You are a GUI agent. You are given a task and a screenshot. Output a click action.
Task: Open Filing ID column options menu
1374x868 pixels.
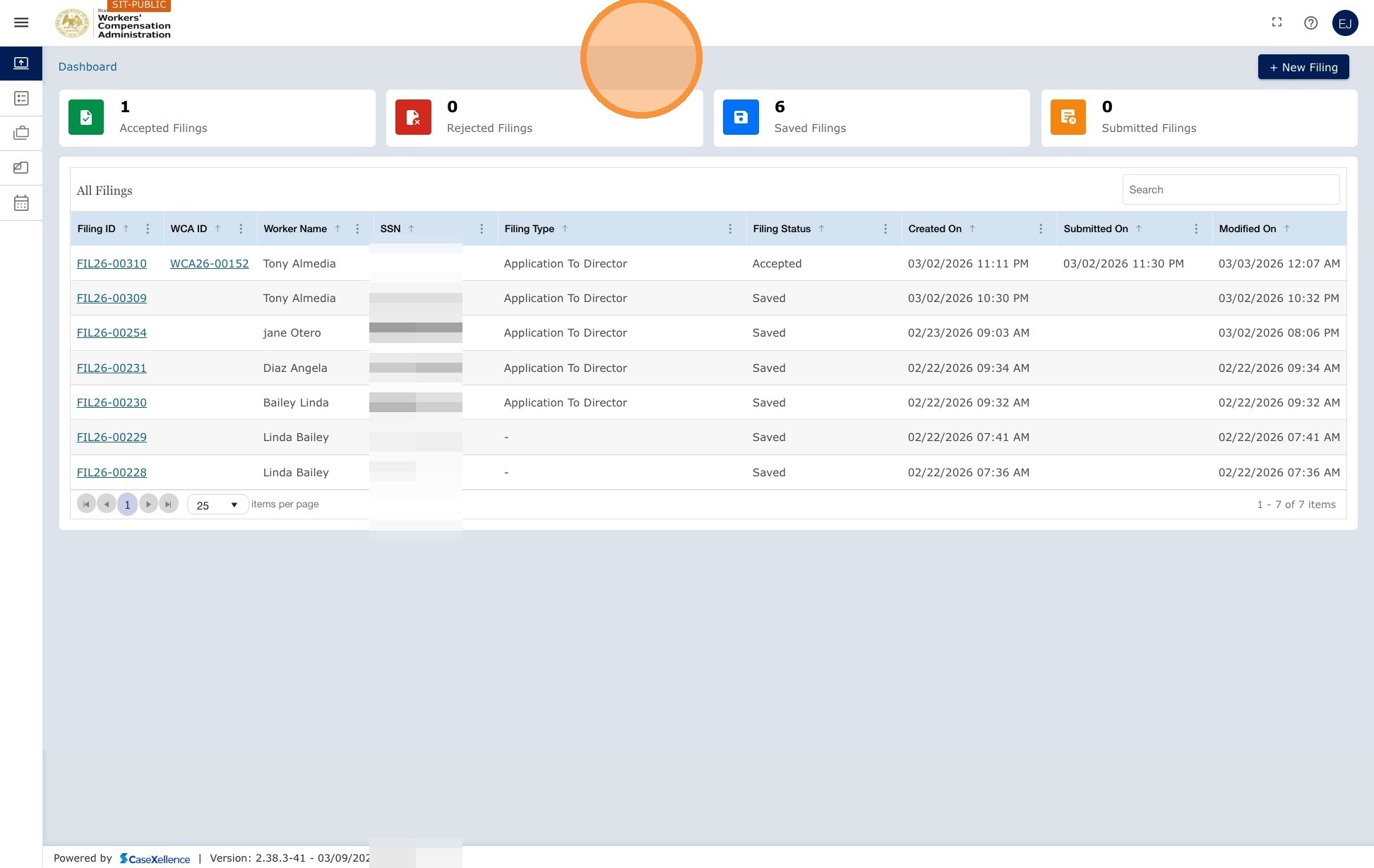148,229
